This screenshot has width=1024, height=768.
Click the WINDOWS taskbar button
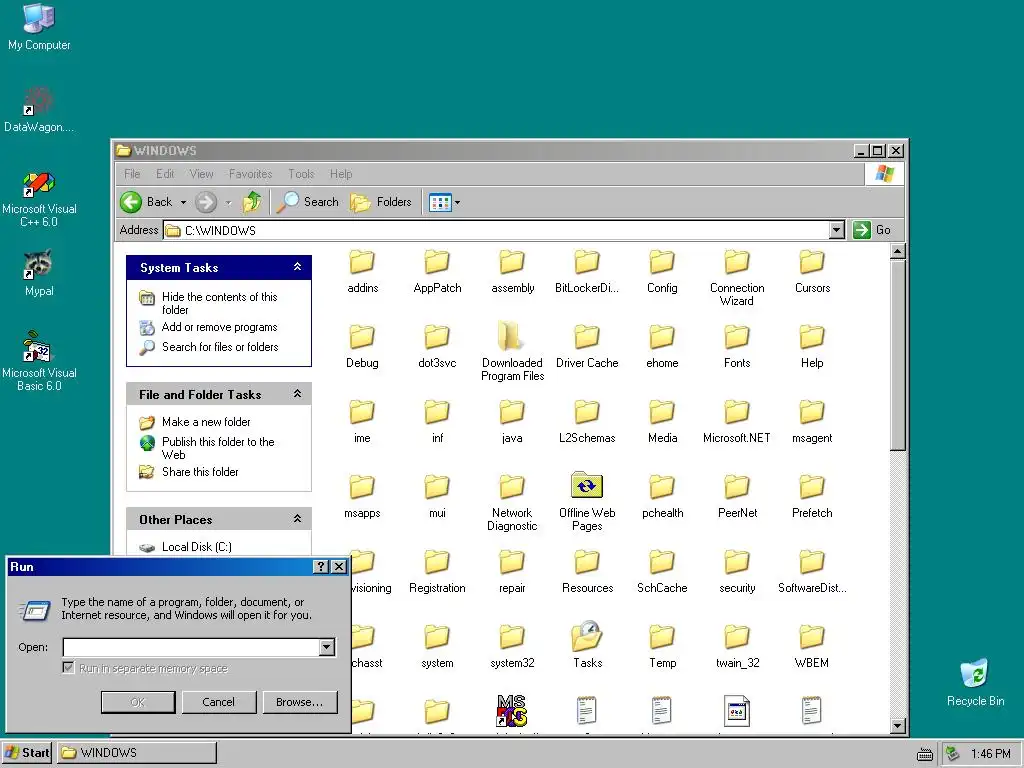coord(136,752)
